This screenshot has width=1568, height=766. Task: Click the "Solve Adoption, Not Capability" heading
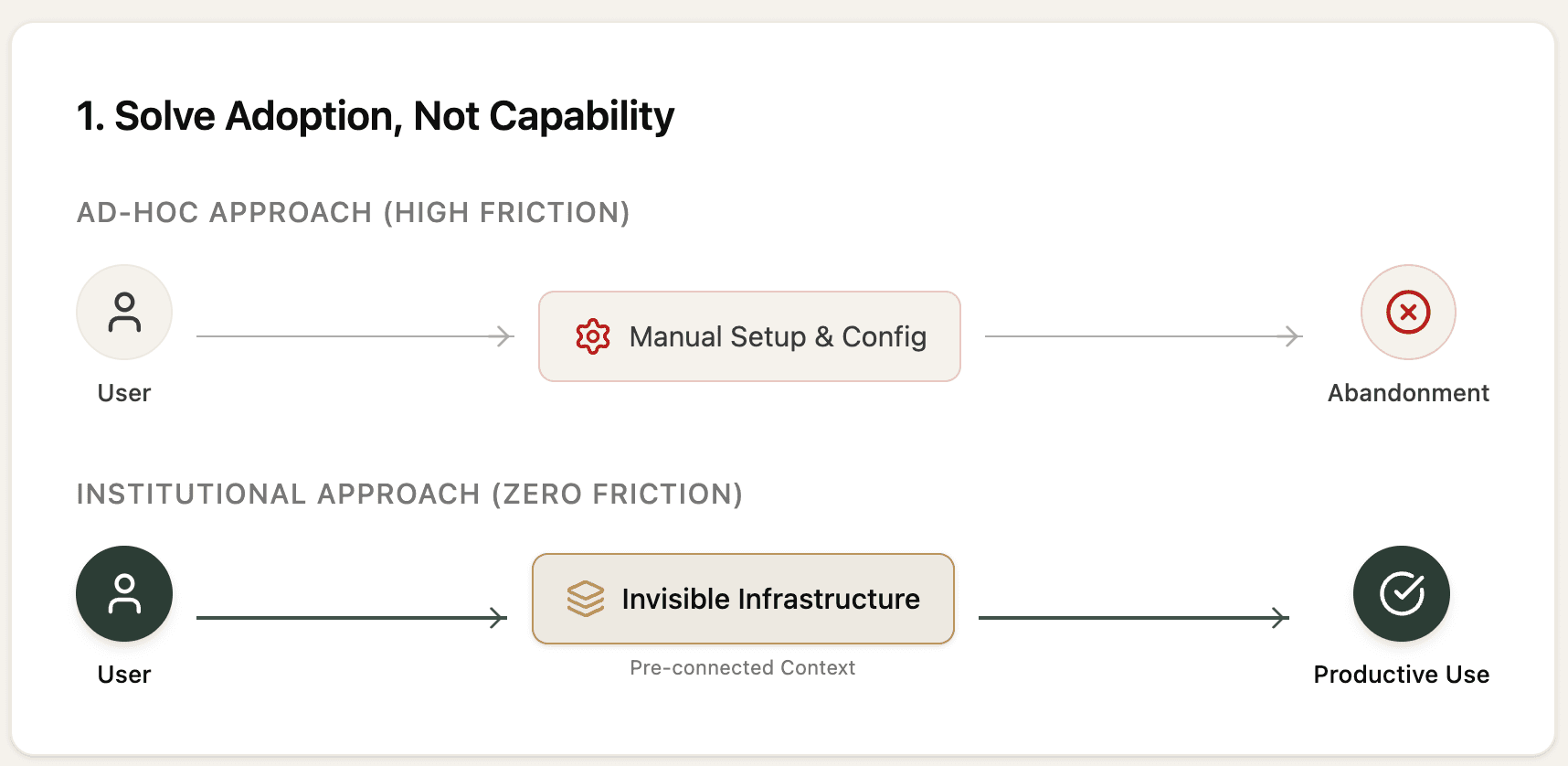click(376, 116)
